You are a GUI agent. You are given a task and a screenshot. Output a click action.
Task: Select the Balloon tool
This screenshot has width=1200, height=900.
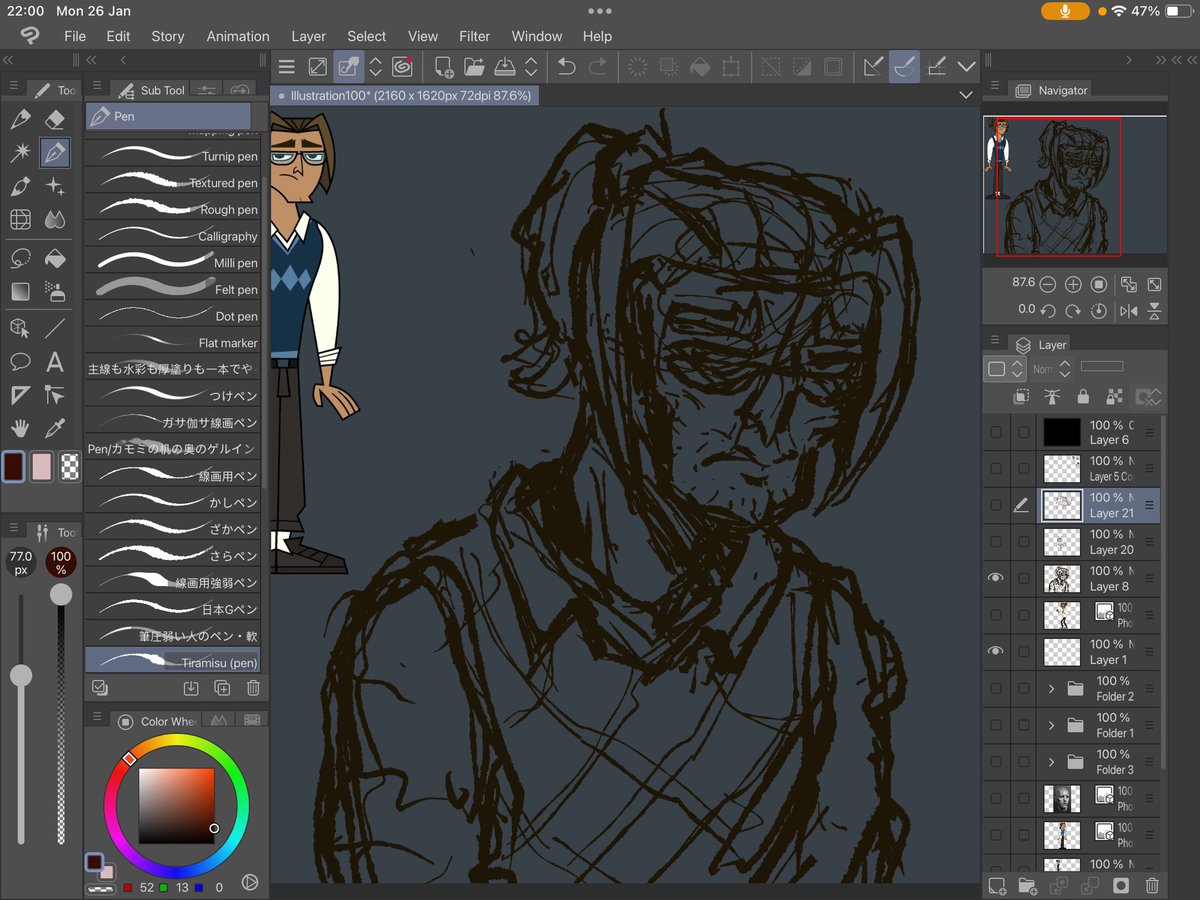[20, 362]
